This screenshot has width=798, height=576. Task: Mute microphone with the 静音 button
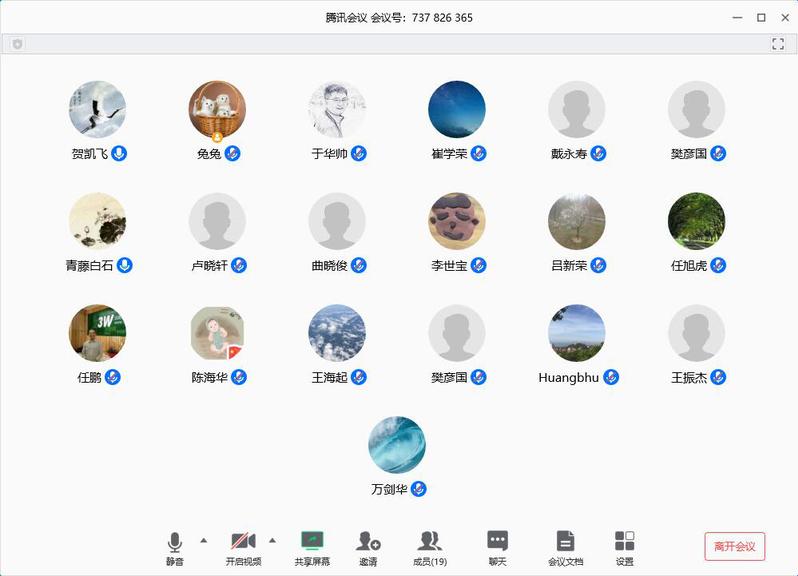[175, 549]
